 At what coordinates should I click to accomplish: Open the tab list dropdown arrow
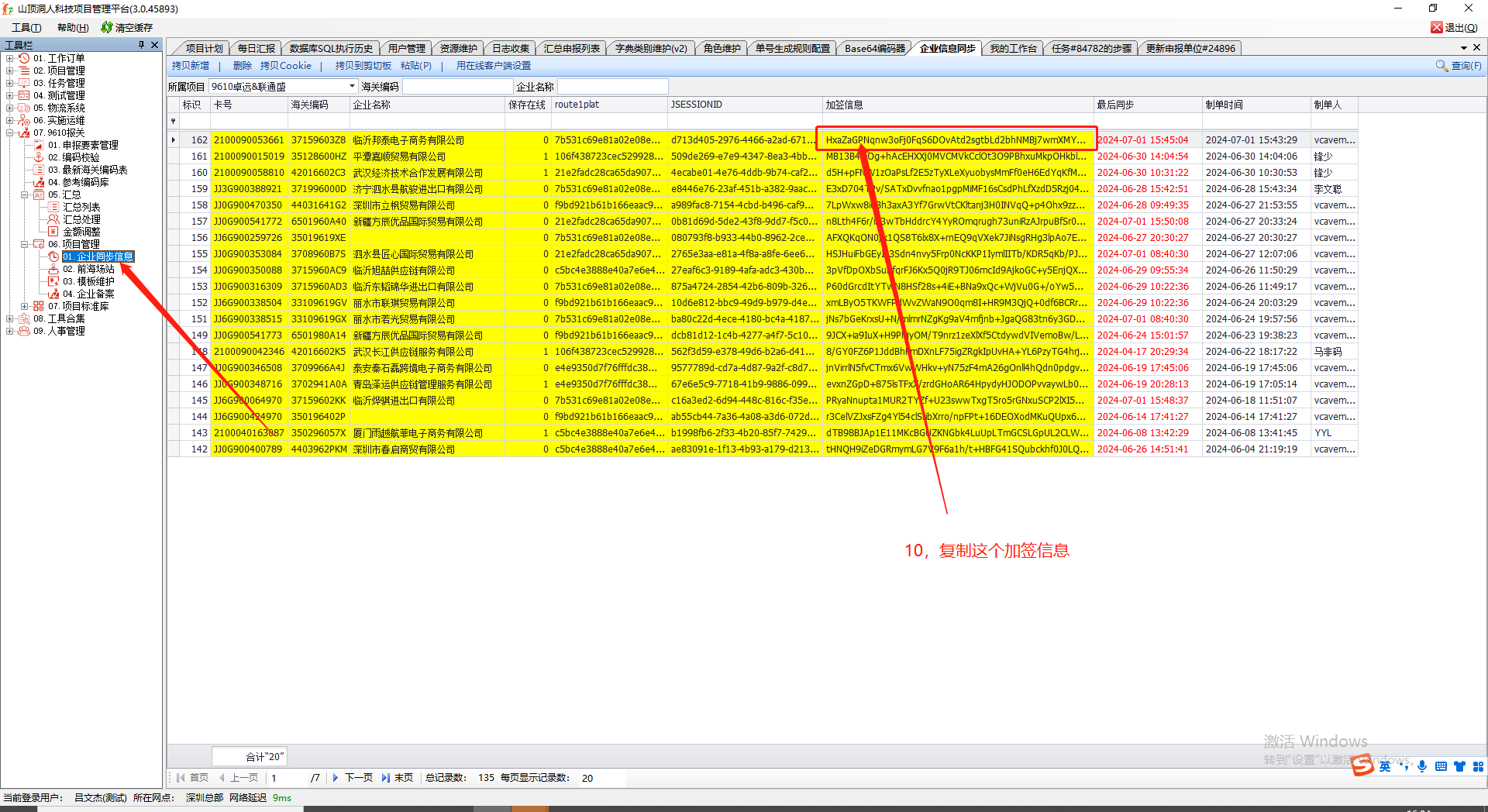click(1464, 47)
